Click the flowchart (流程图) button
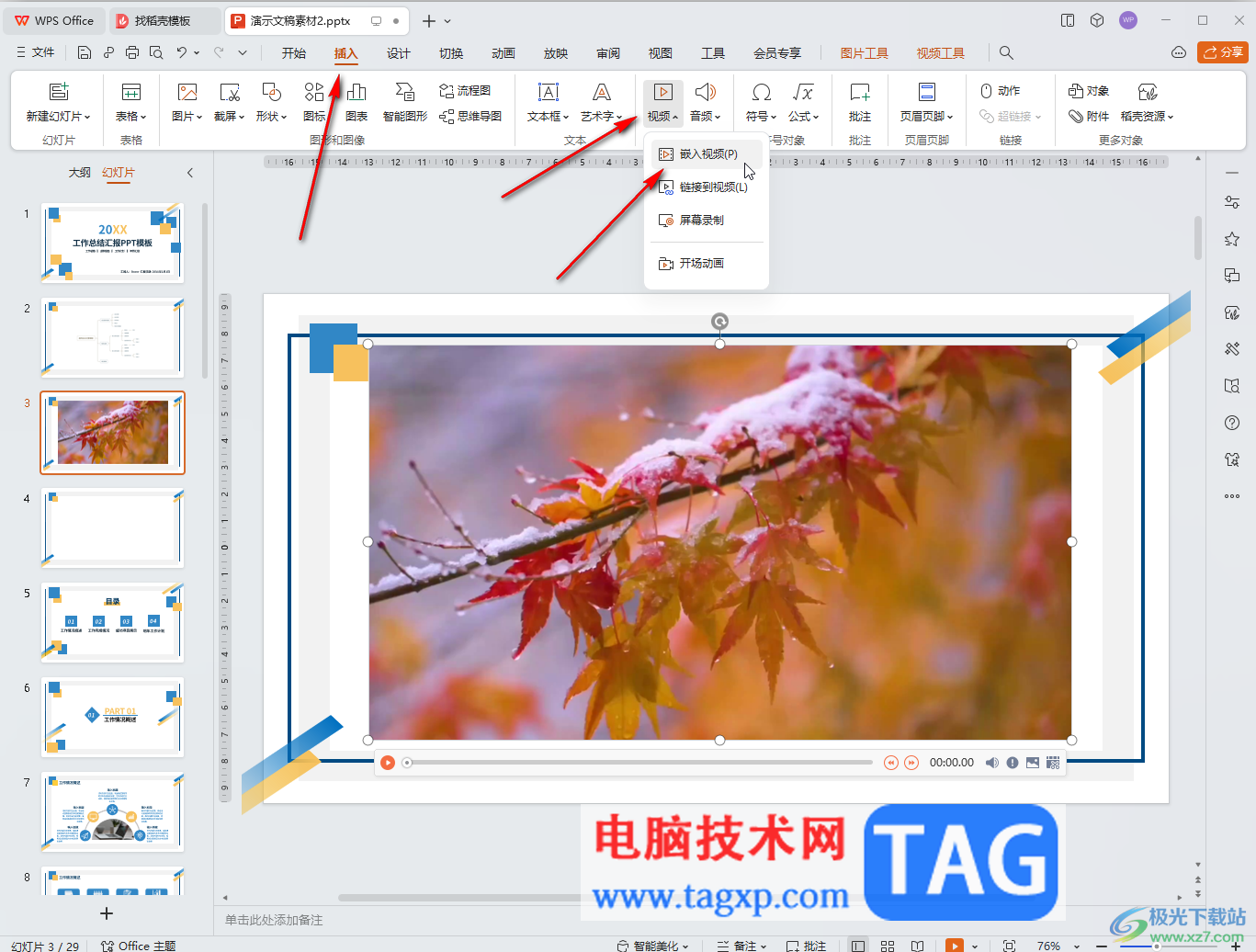This screenshot has height=952, width=1256. pos(465,90)
